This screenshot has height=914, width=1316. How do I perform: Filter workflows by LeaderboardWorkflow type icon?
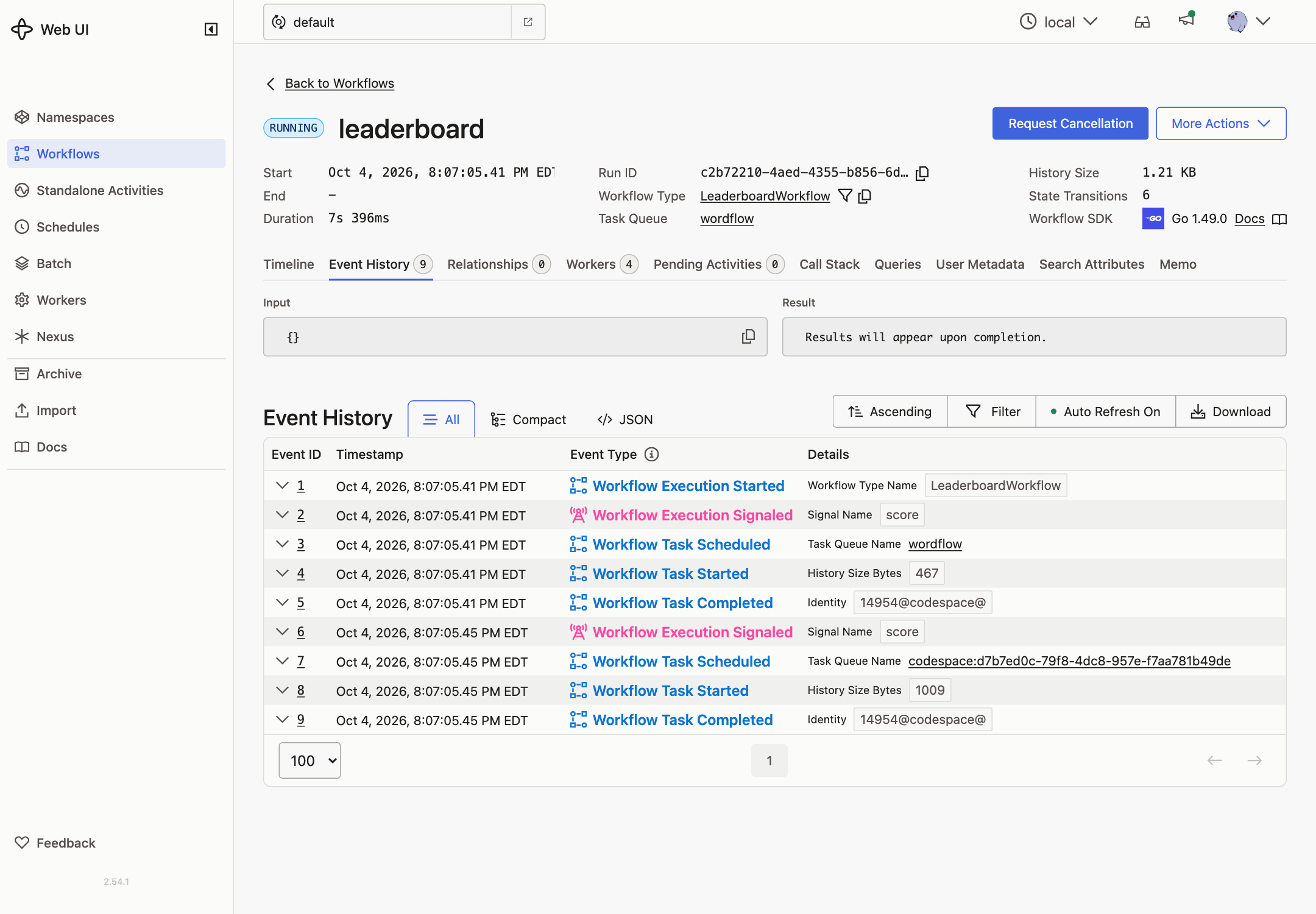[845, 196]
